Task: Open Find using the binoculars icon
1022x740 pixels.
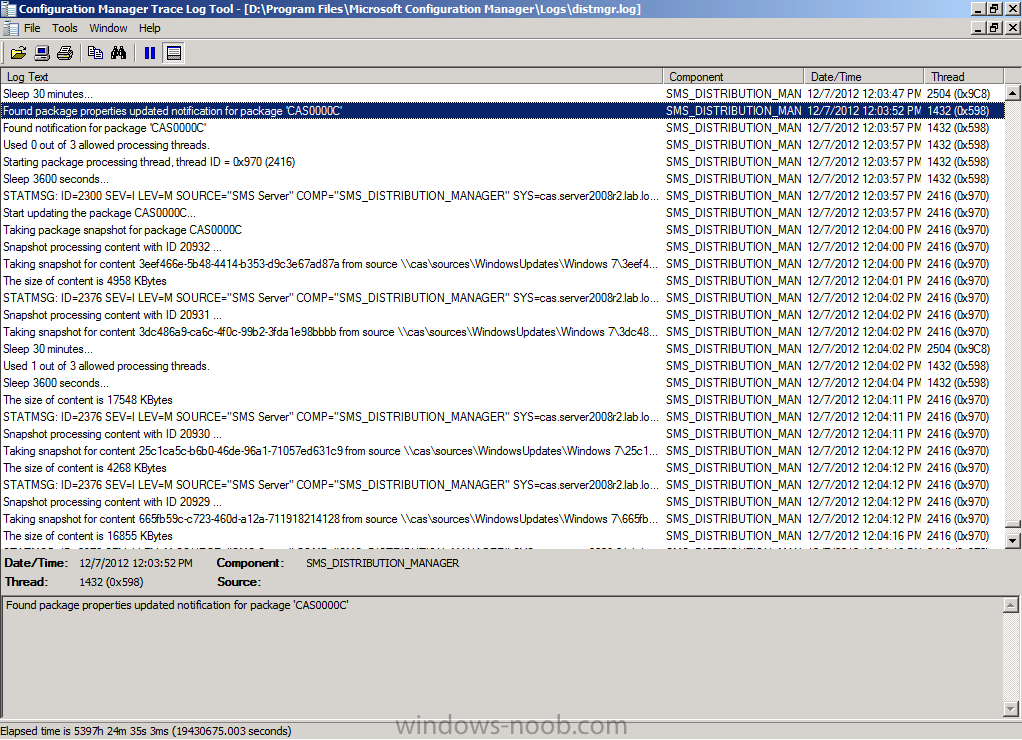Action: [119, 53]
